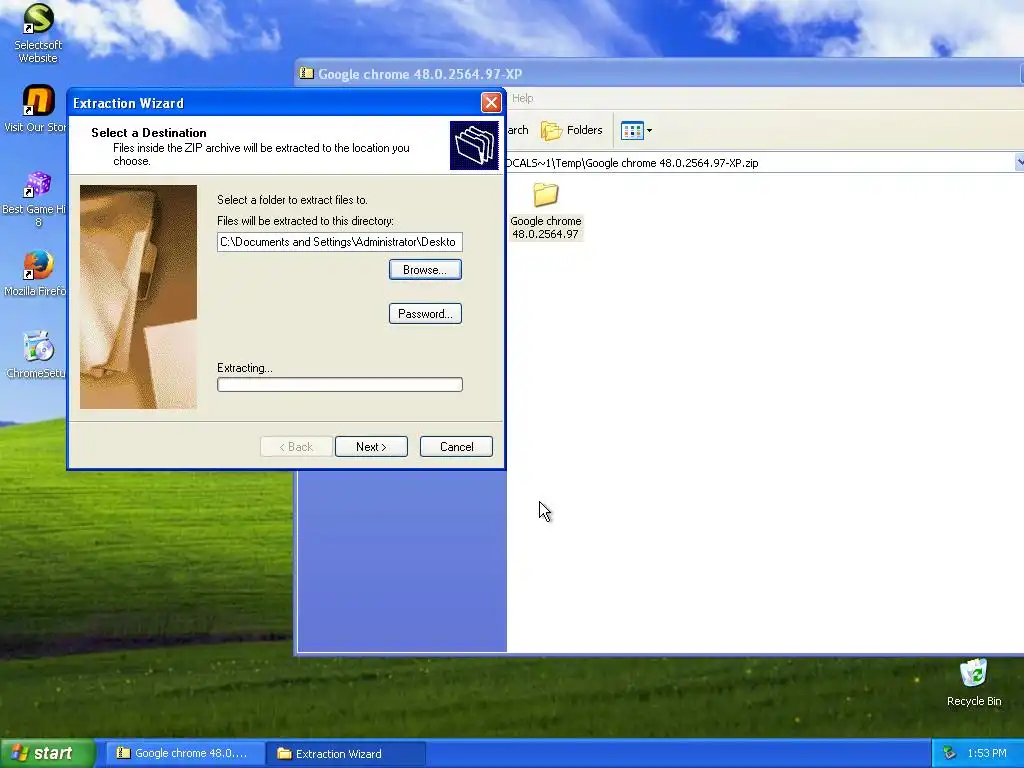Click the Extracting progress bar
This screenshot has height=768, width=1024.
(x=340, y=385)
